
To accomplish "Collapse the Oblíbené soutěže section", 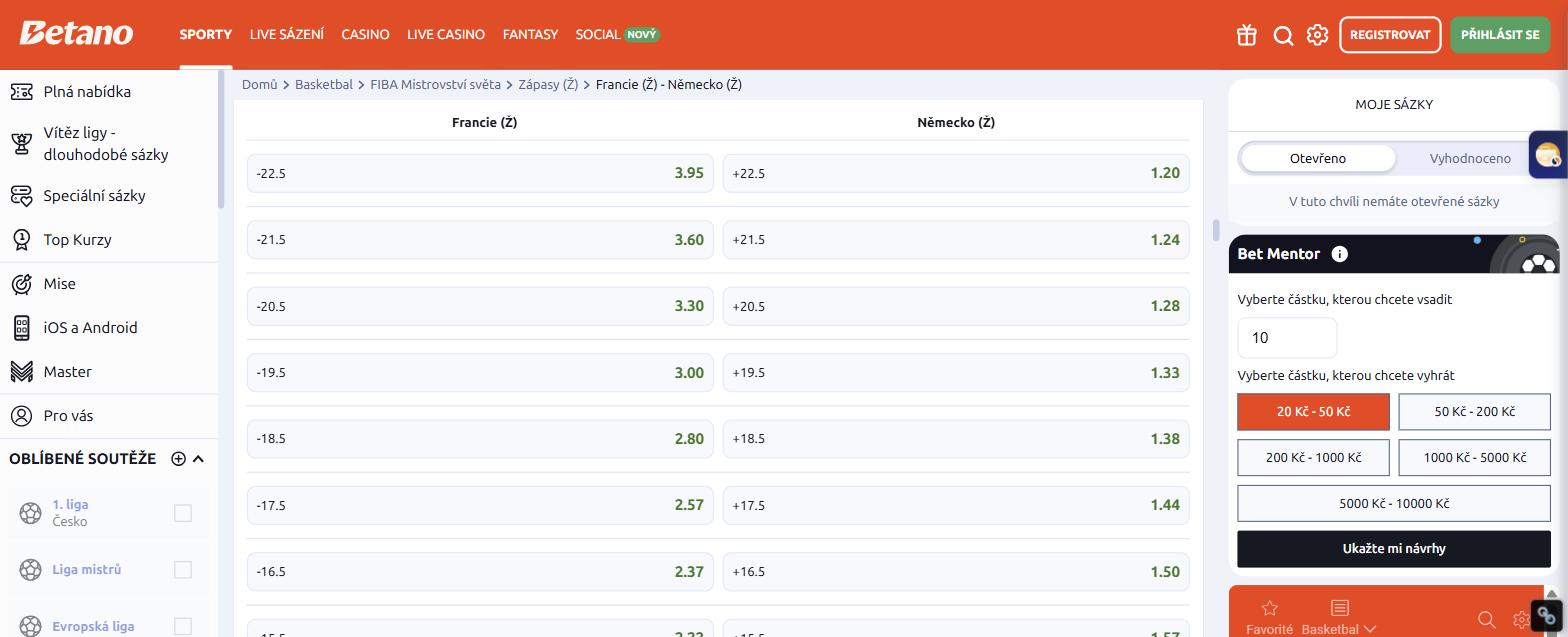I will (x=198, y=459).
